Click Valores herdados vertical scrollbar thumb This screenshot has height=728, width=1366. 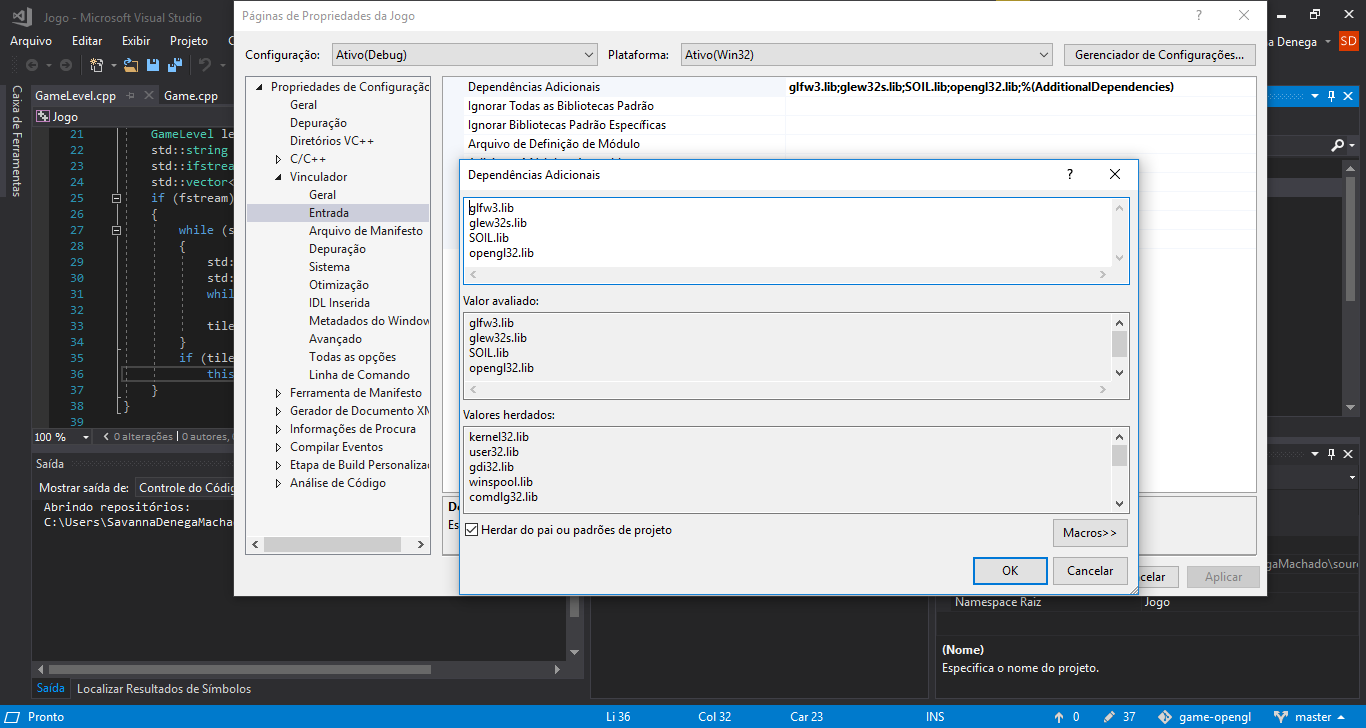coord(1119,455)
